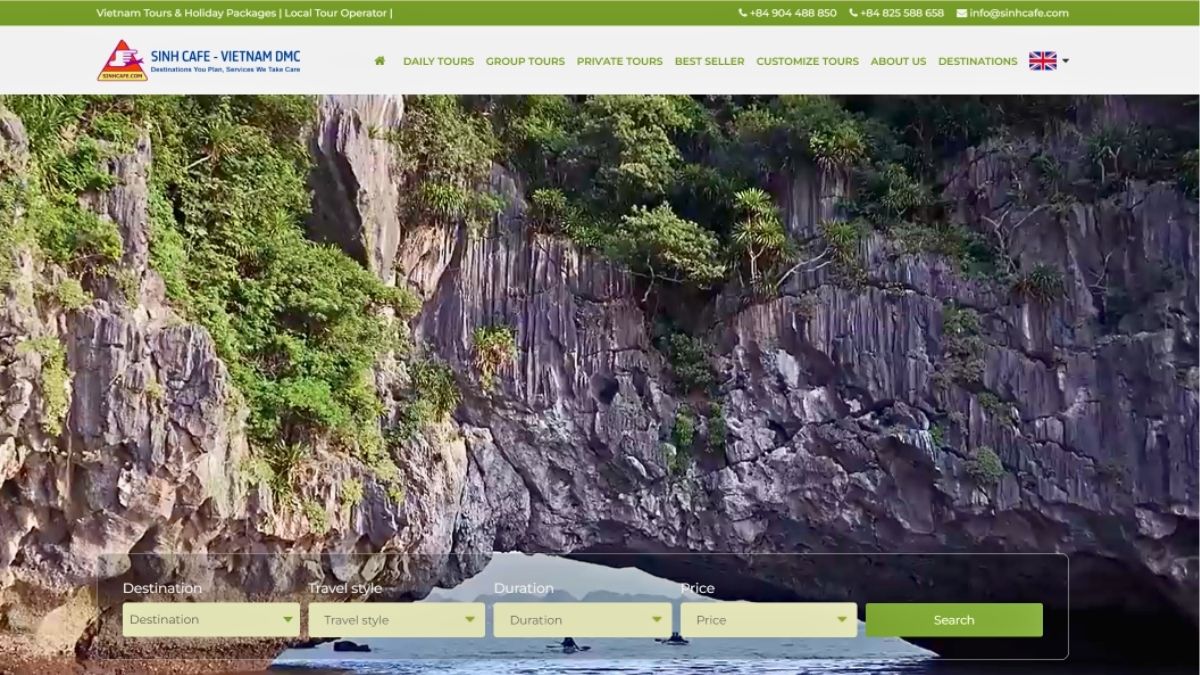
Task: Click the green Search button
Action: 954,620
